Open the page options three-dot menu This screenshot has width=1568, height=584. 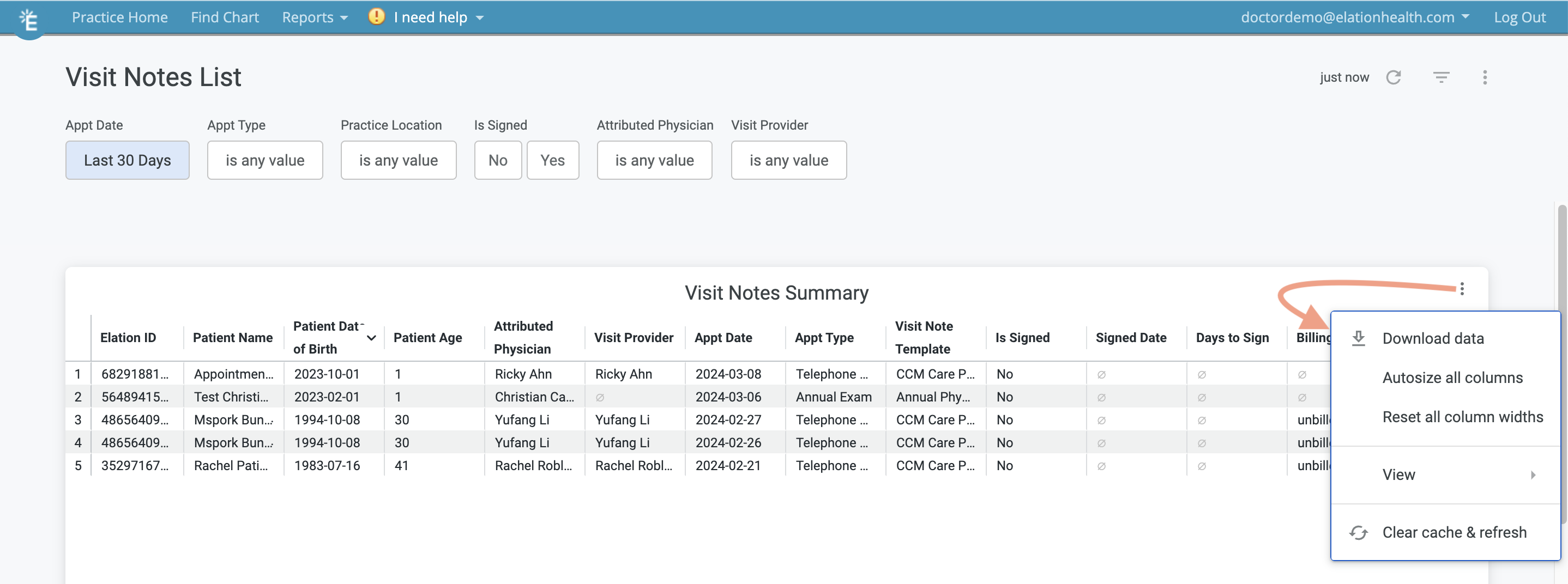[x=1485, y=77]
